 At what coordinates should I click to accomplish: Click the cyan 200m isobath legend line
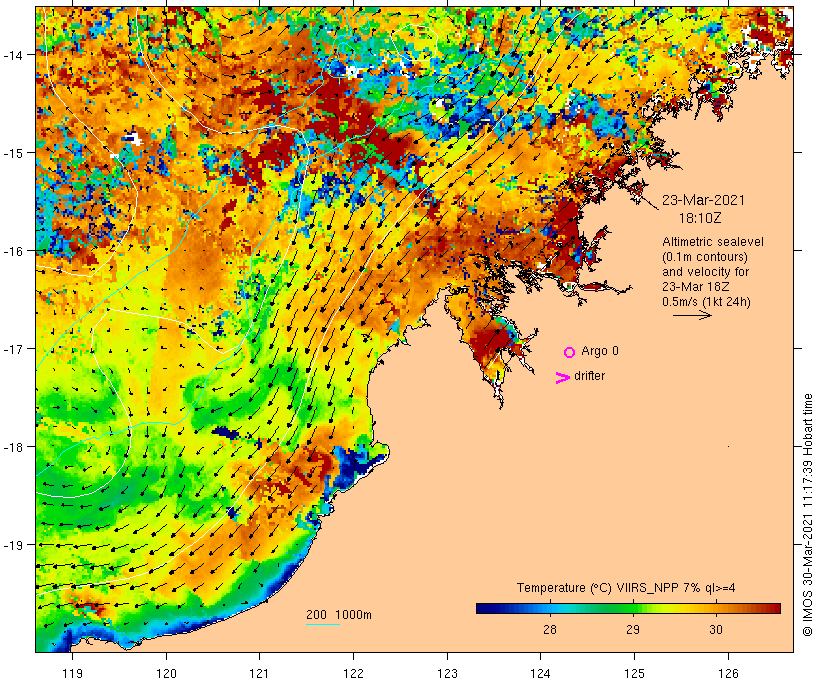pos(323,624)
